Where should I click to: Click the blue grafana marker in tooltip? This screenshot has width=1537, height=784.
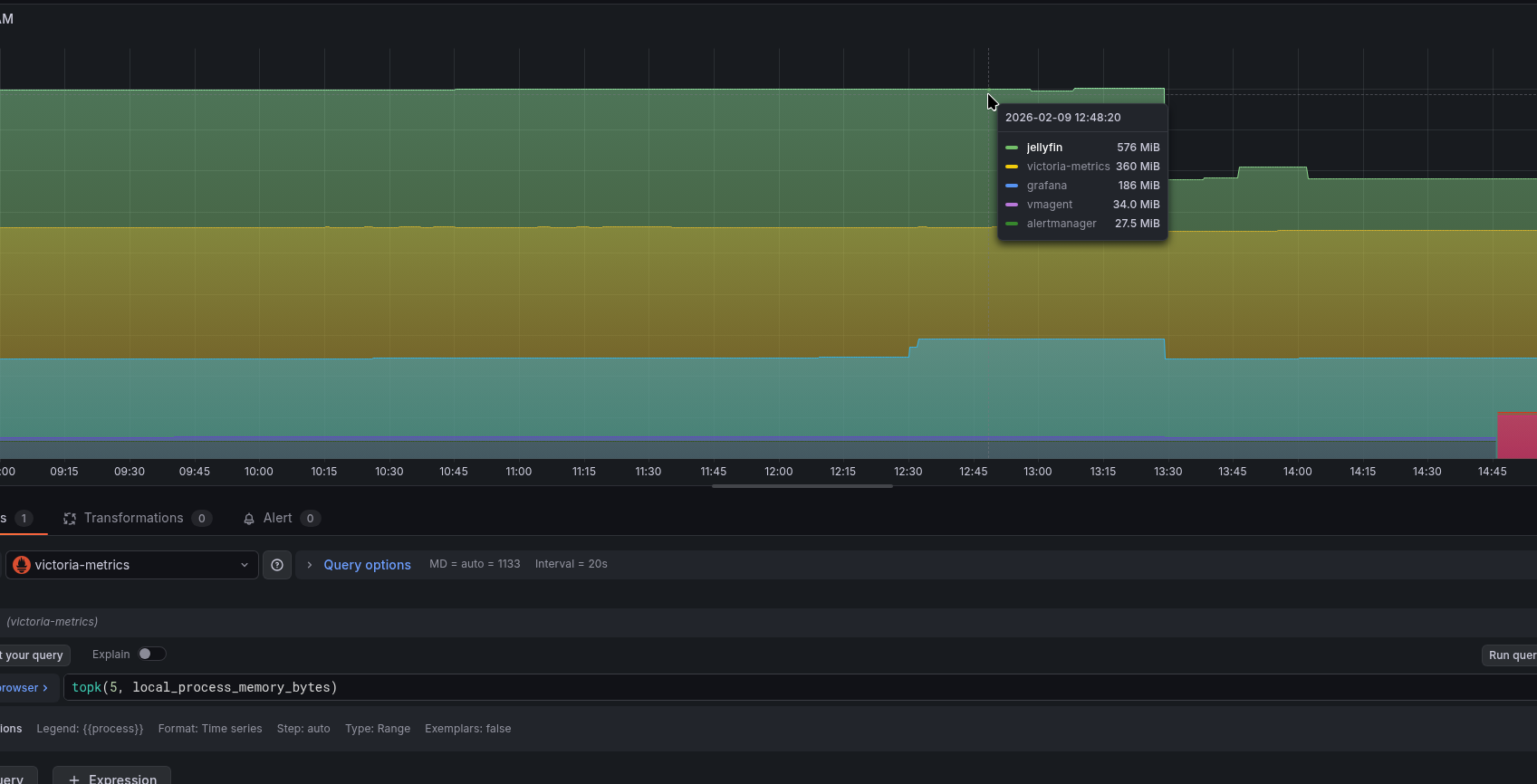(1012, 186)
